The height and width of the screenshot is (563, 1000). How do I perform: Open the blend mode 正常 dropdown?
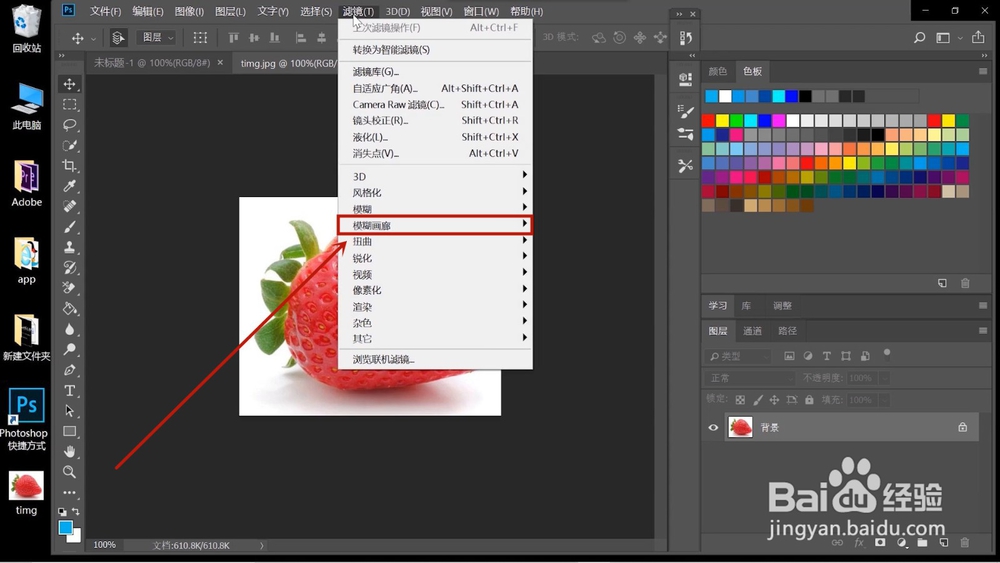[x=749, y=378]
